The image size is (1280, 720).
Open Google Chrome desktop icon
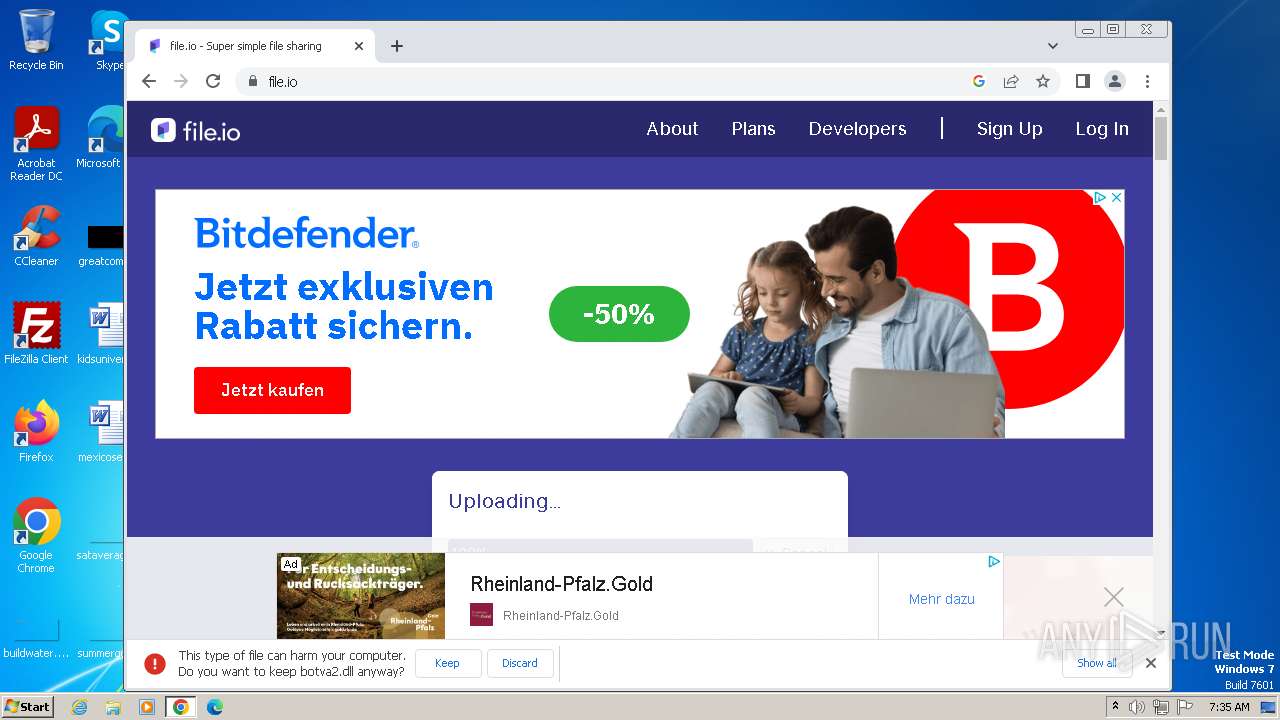click(36, 536)
